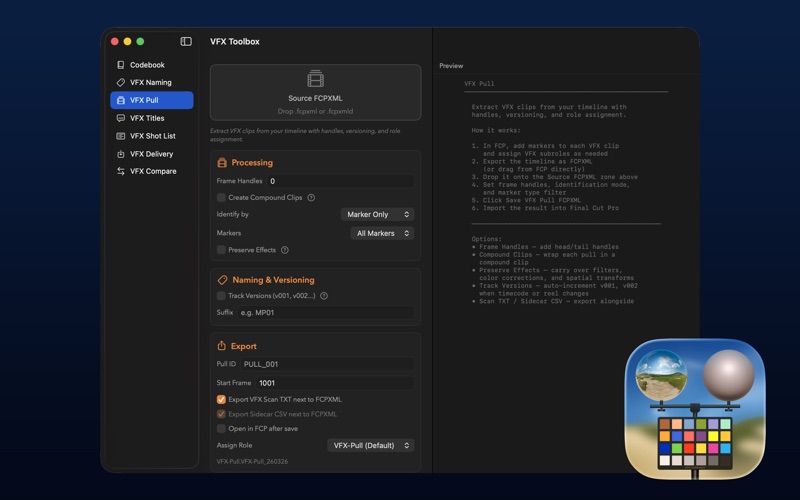Screen dimensions: 800x500
Task: Click the VFX Naming tag icon
Action: [120, 82]
